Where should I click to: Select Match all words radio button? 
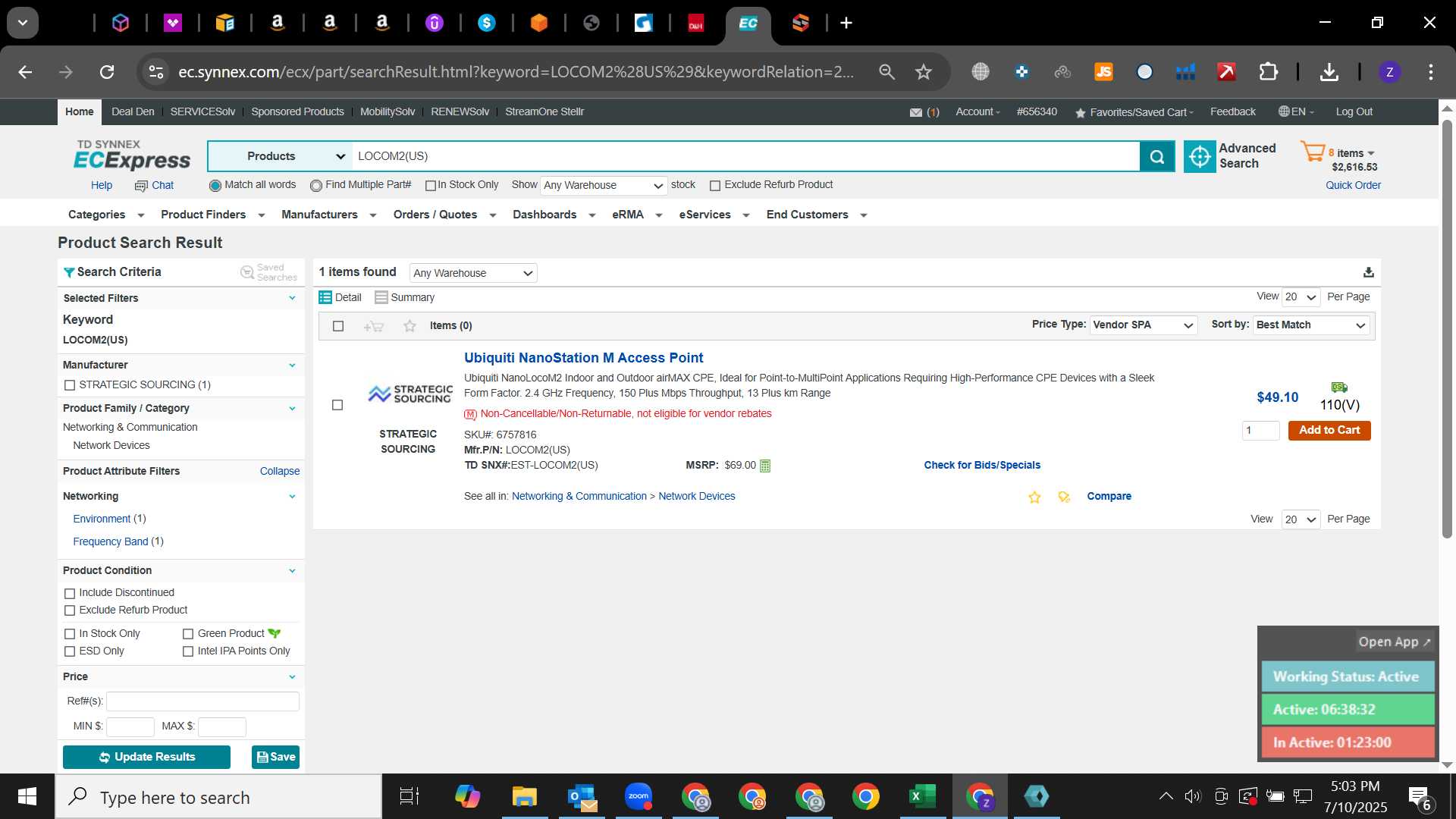[215, 186]
